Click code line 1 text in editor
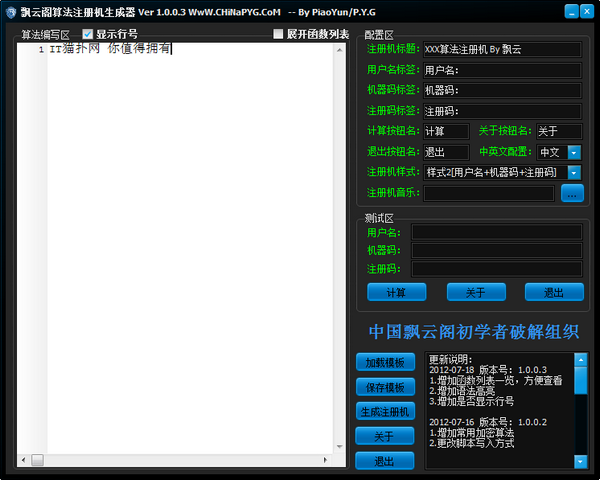The image size is (600, 480). click(110, 49)
